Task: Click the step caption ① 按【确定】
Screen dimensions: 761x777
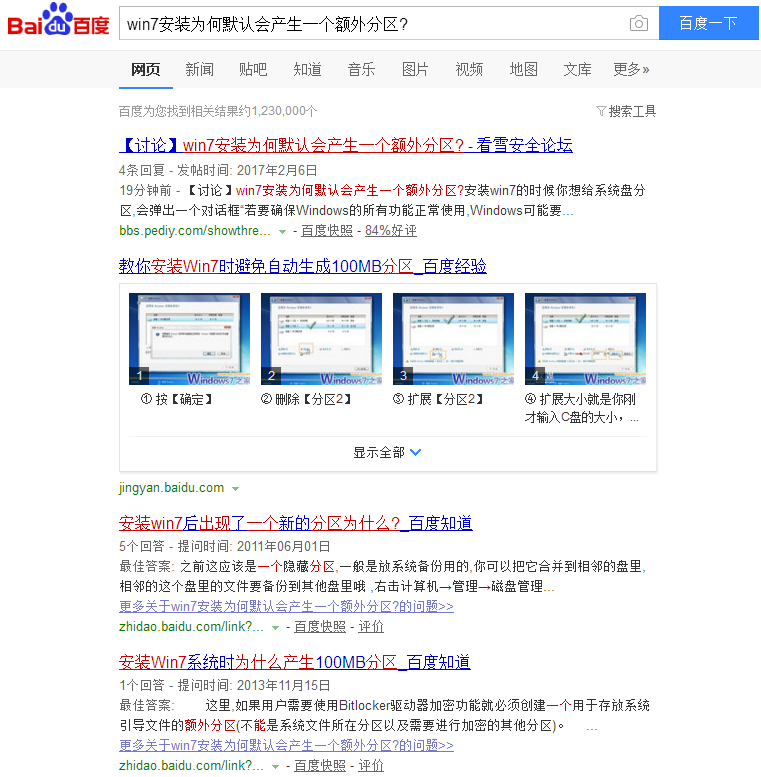Action: 177,399
